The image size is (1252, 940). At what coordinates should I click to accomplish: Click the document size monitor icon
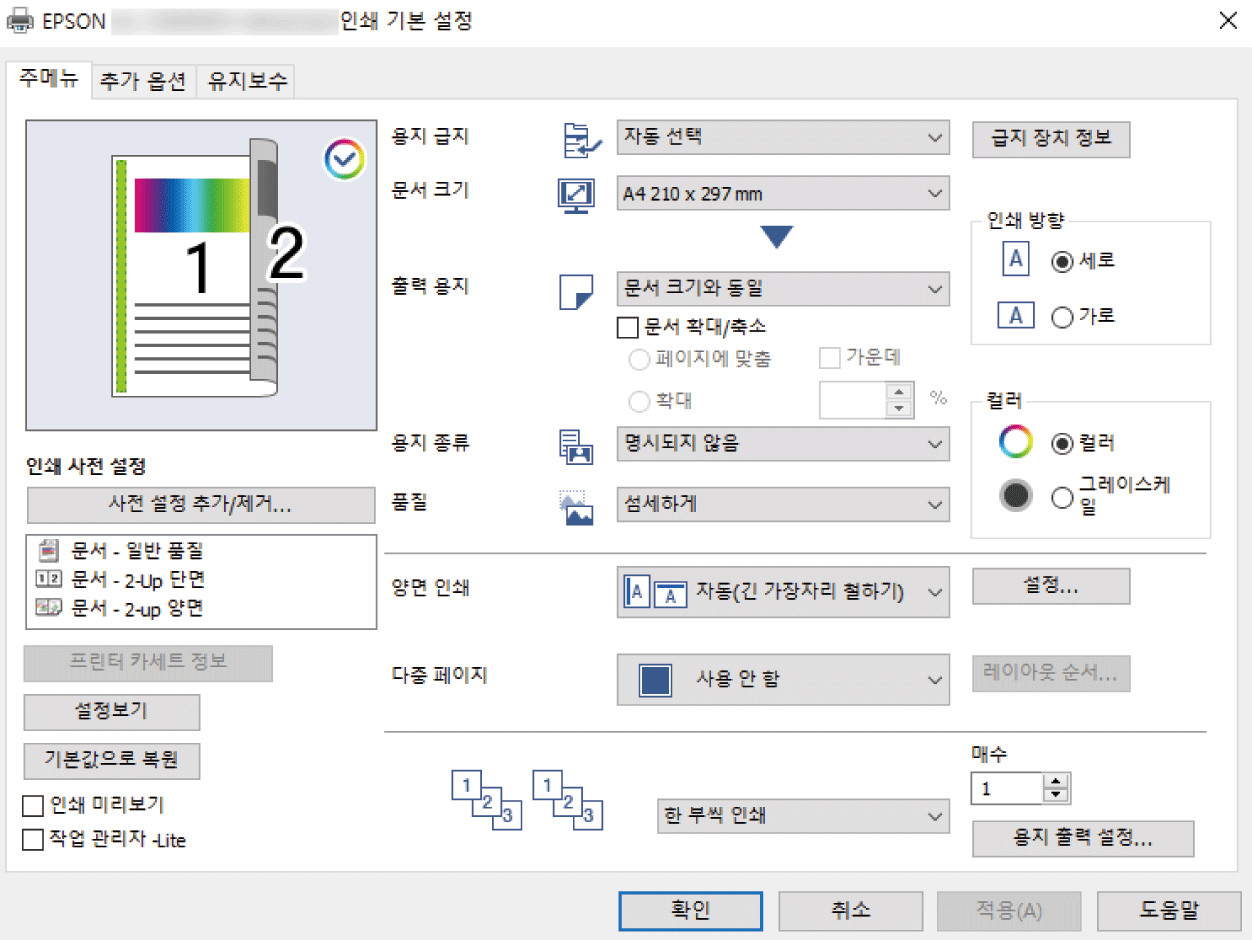point(576,194)
